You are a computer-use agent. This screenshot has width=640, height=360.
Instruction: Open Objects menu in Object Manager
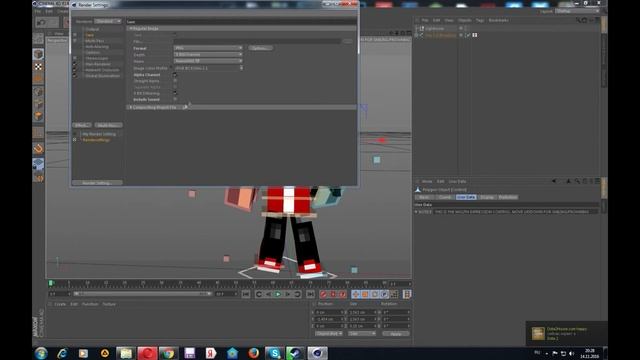coord(464,20)
